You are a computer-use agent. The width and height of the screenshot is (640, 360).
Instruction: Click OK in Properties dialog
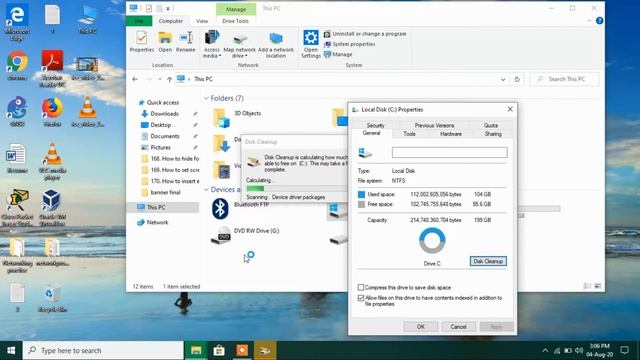point(420,327)
